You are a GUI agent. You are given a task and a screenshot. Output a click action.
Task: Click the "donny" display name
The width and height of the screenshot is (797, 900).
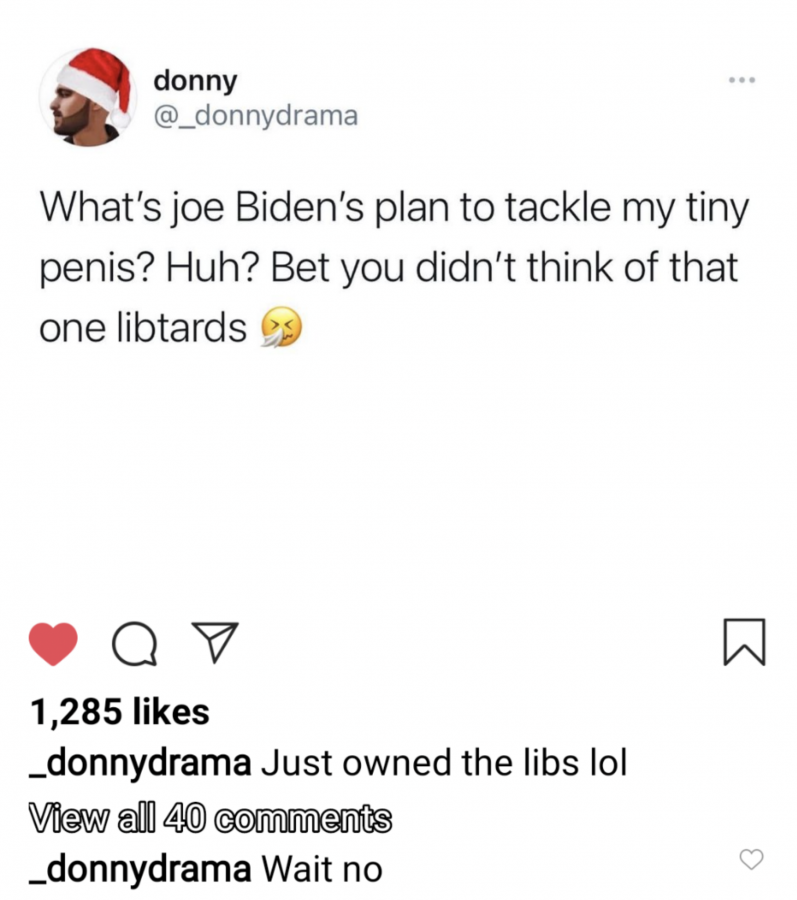(195, 81)
